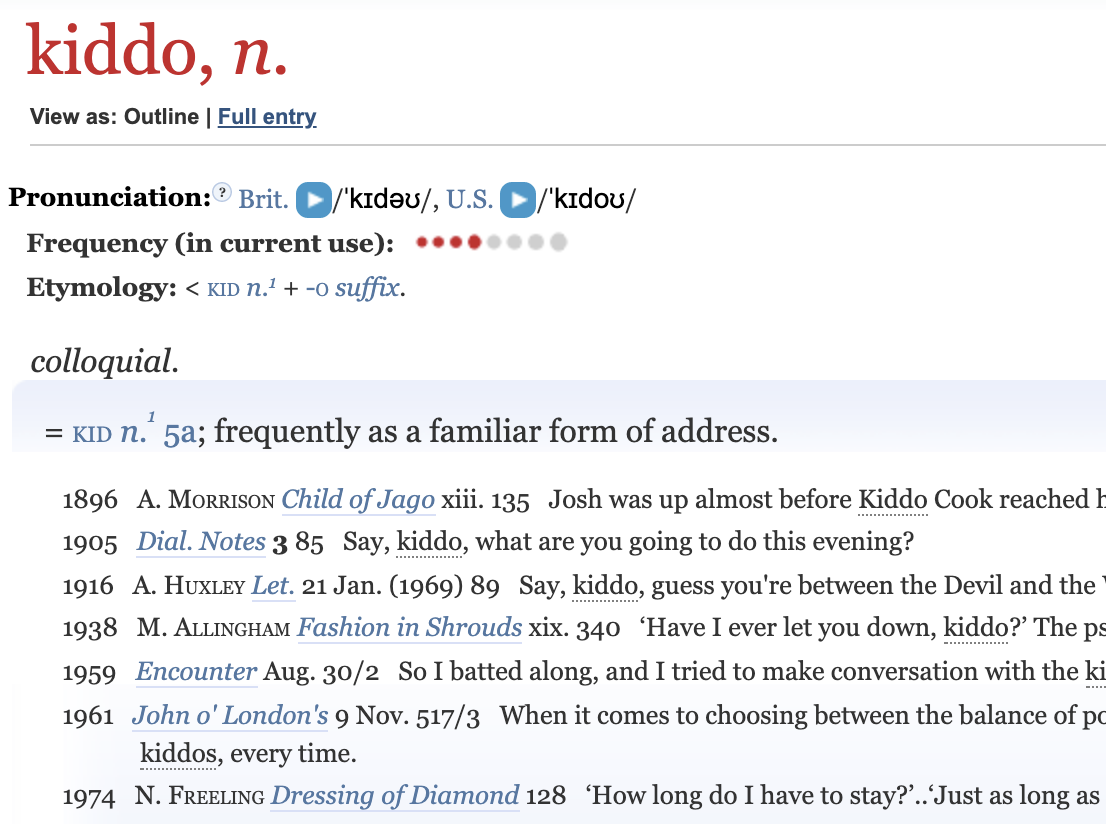Switch view to Full entry
The image size is (1106, 824).
tap(267, 116)
